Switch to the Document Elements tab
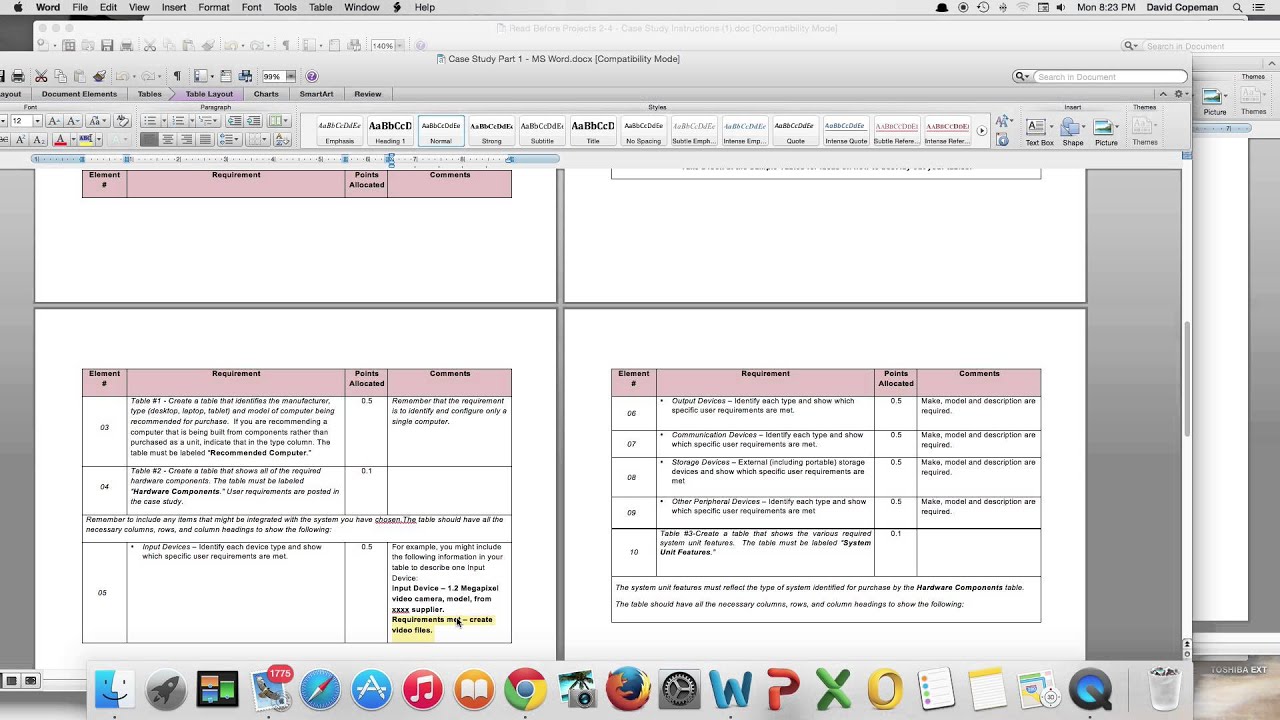The image size is (1280, 720). (x=79, y=94)
